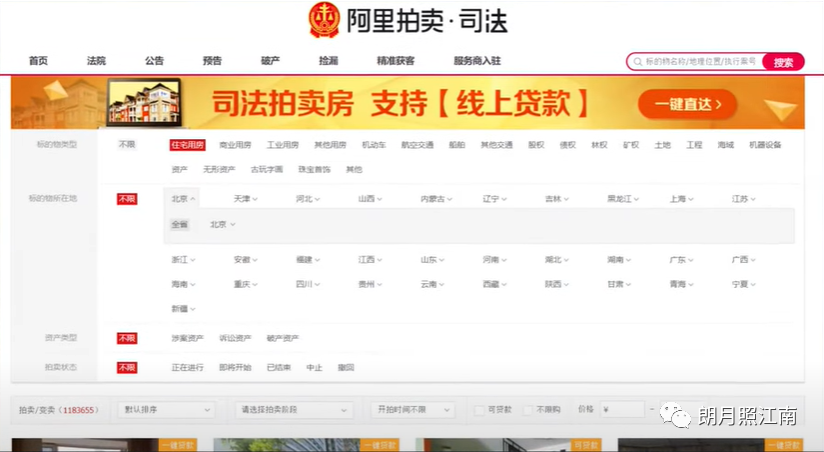
Task: Open the 首页 navigation item
Action: click(38, 61)
